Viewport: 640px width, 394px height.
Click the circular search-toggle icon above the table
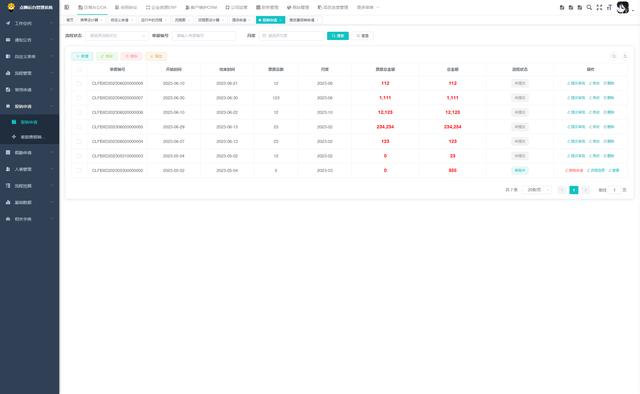click(x=613, y=56)
